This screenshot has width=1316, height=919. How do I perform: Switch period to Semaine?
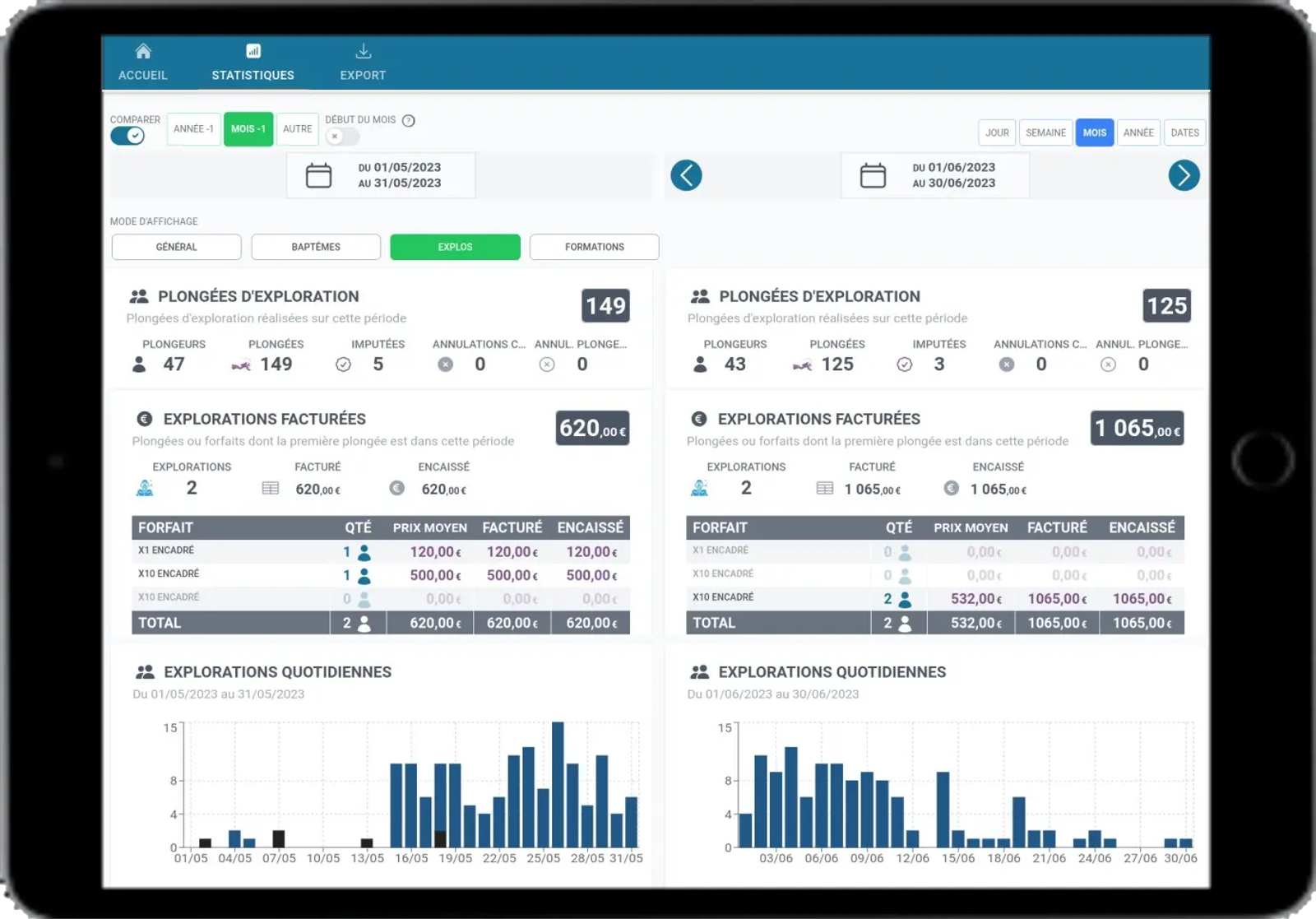pos(1045,132)
